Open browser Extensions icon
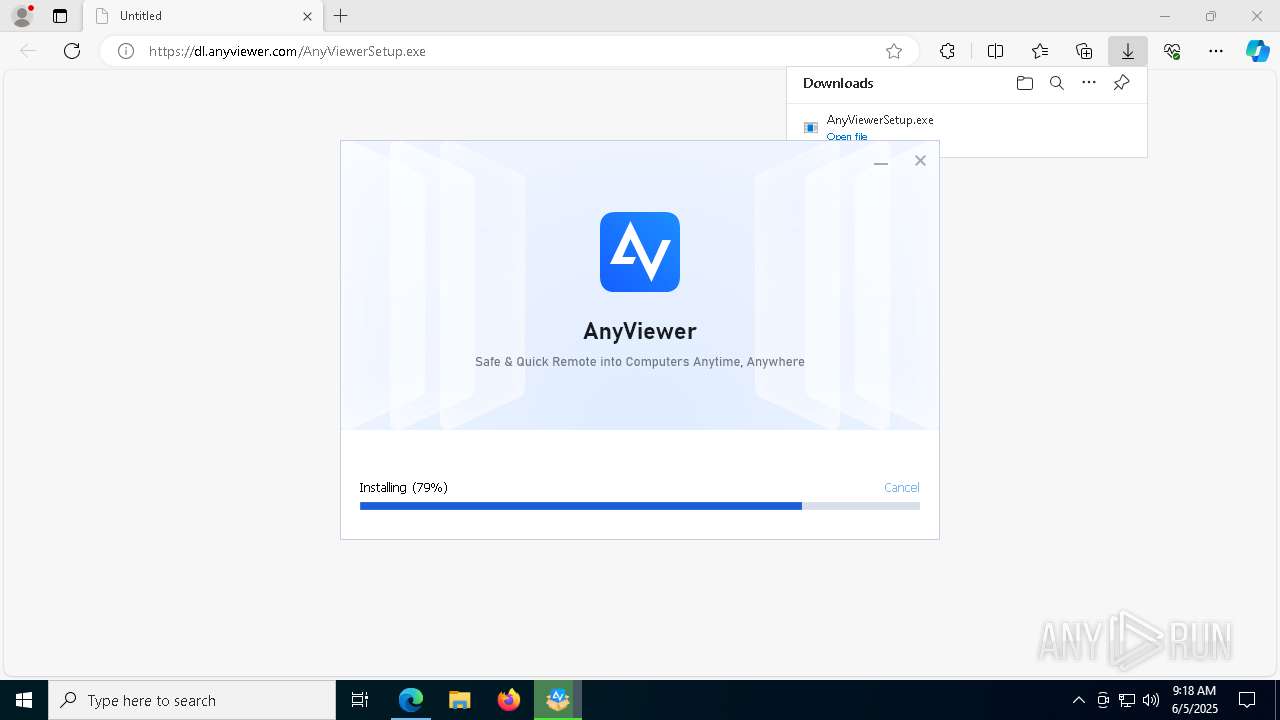 tap(947, 51)
